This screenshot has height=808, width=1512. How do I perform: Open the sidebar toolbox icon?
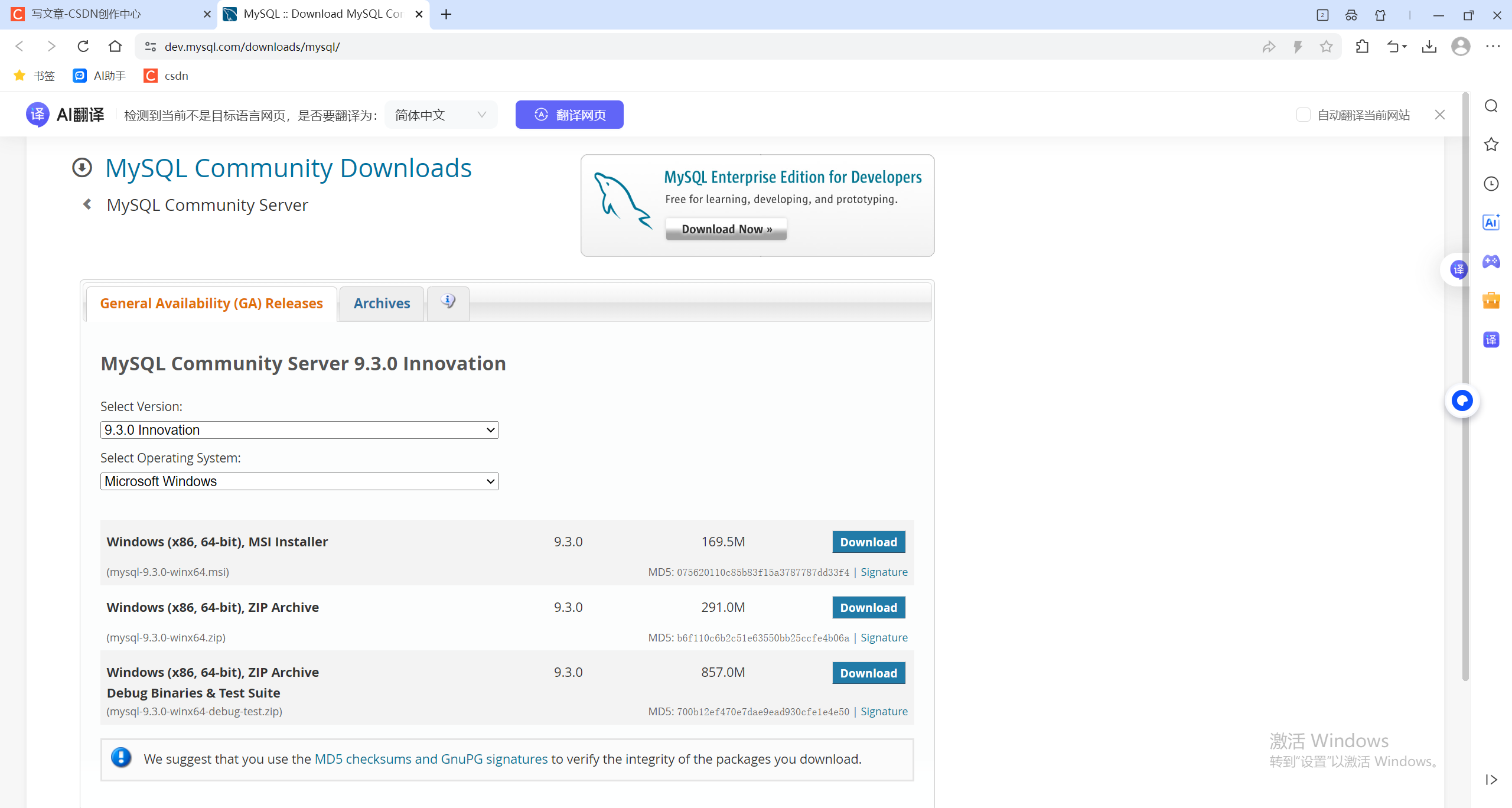[x=1491, y=301]
